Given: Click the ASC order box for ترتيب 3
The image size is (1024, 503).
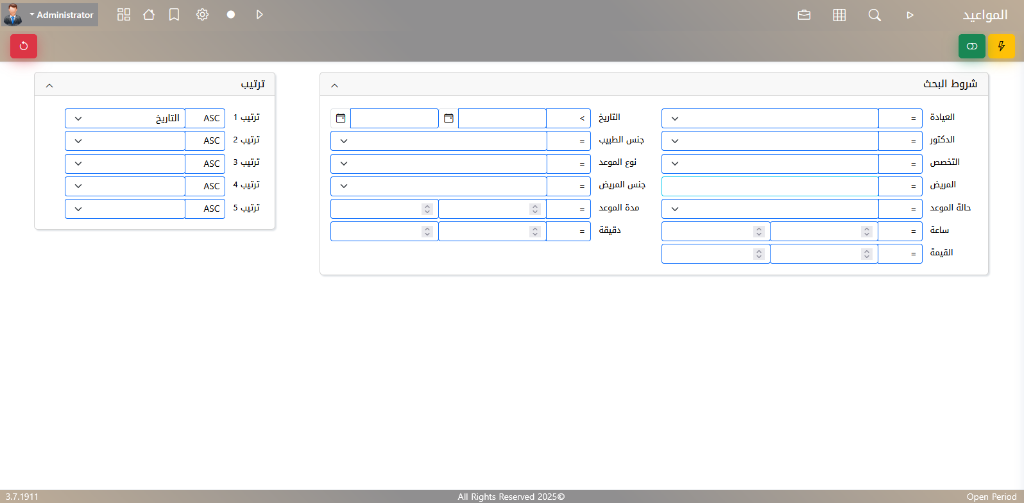Looking at the screenshot, I should (206, 163).
